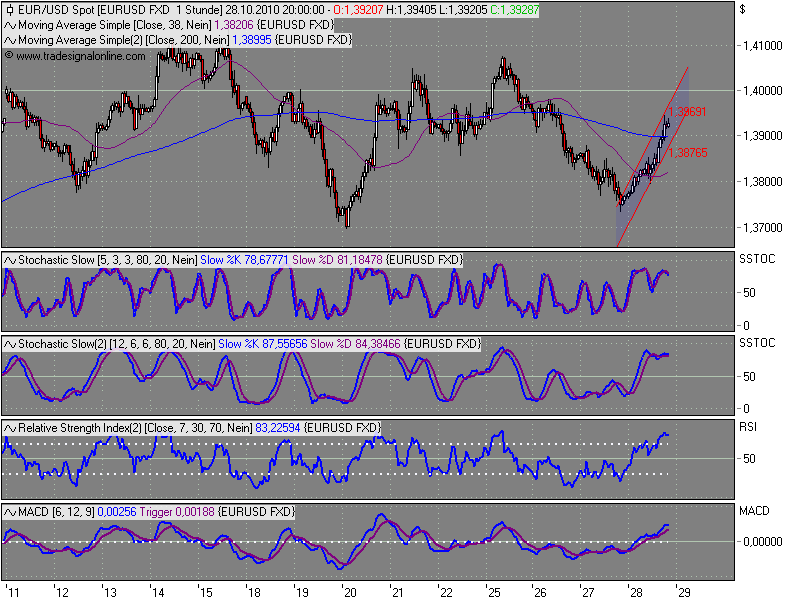
Task: Click the 200-period average value 1,38995
Action: tap(252, 40)
